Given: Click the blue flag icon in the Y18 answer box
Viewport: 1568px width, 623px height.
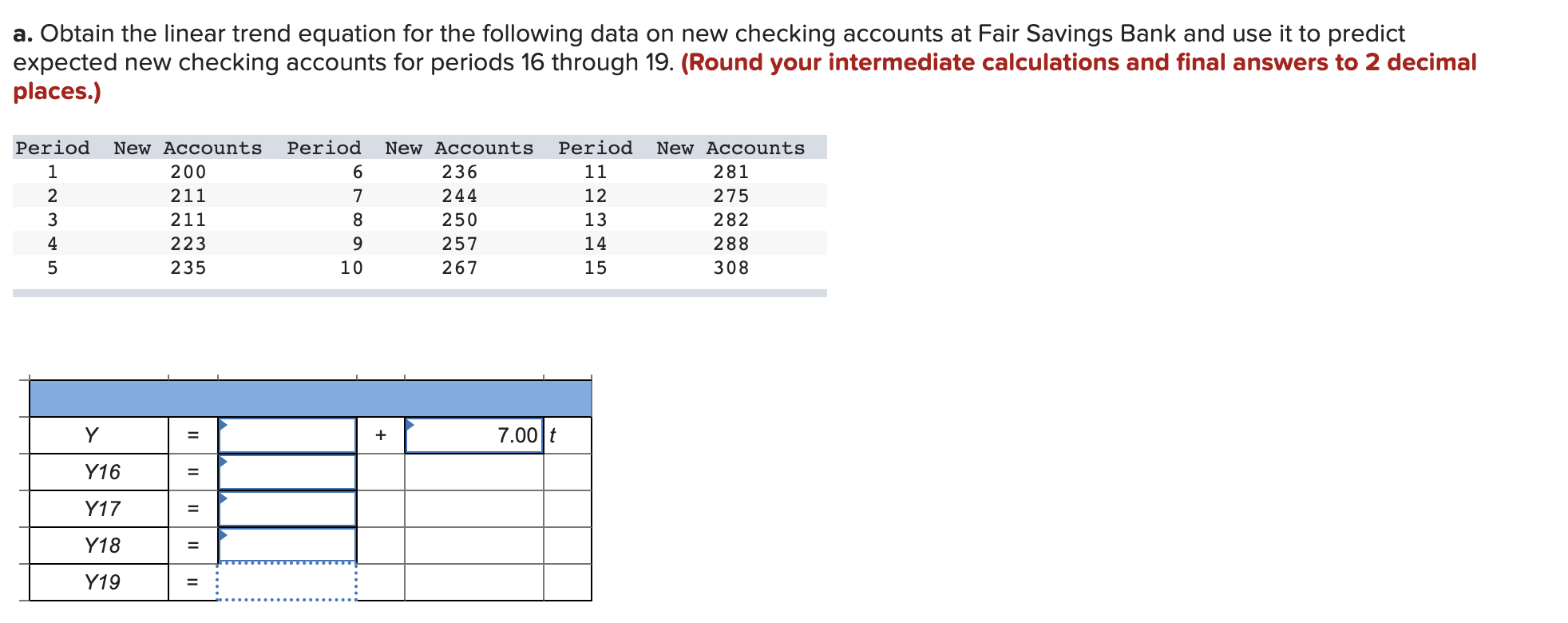Looking at the screenshot, I should tap(225, 534).
